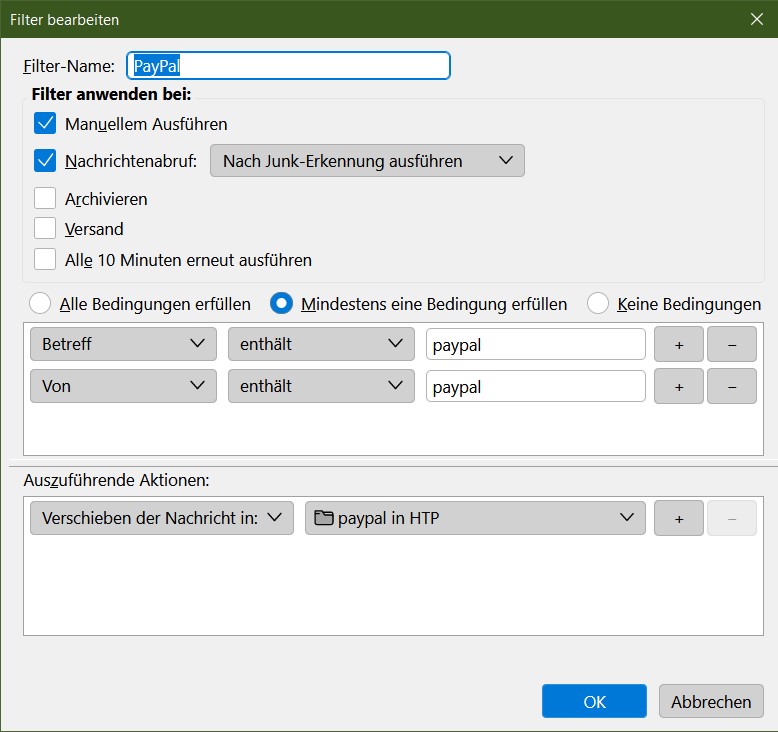Select Alle Bedingungen erfüllen option
Image resolution: width=778 pixels, height=732 pixels.
(41, 303)
